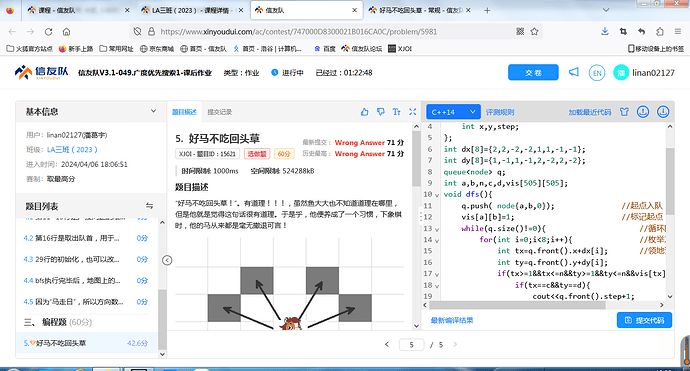Viewport: 690px width, 371px height.
Task: Switch language with the EN icon
Action: point(597,73)
